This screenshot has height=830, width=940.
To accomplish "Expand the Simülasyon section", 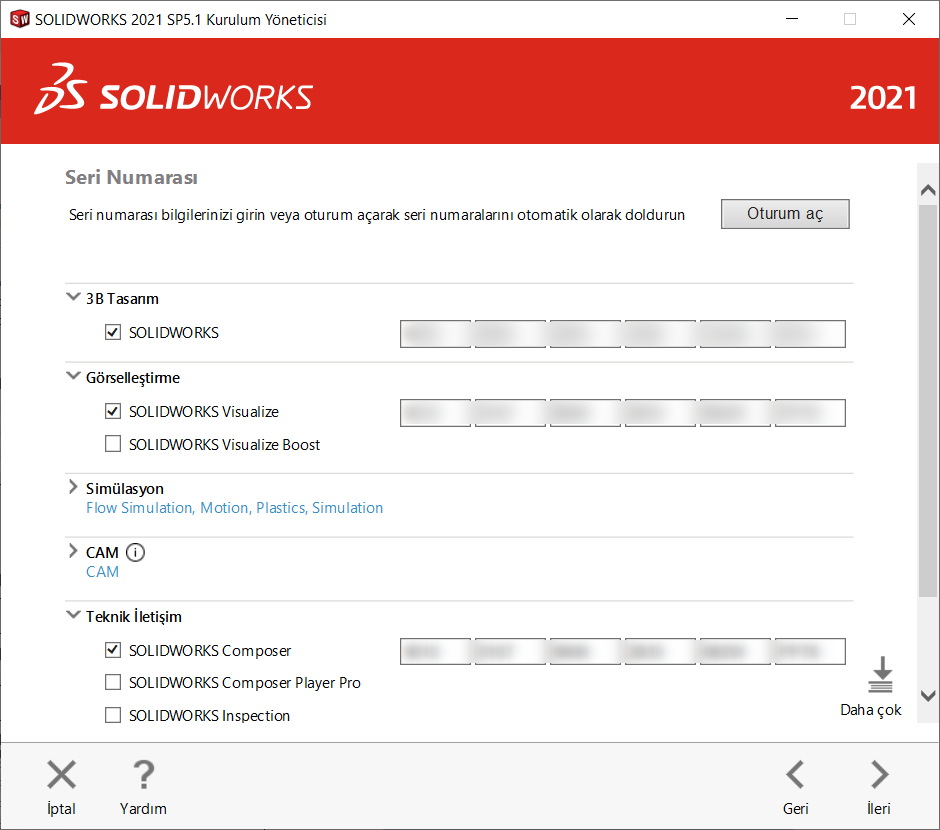I will point(73,487).
